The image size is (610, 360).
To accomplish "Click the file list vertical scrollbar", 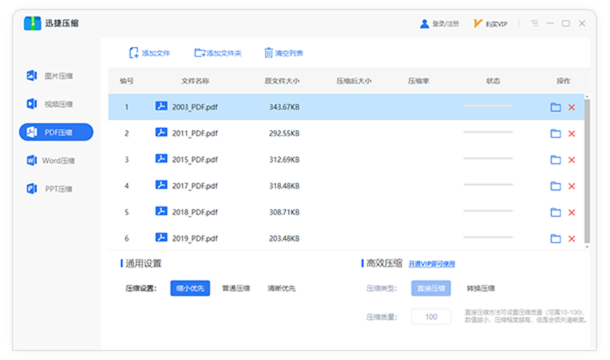I will pos(587,171).
